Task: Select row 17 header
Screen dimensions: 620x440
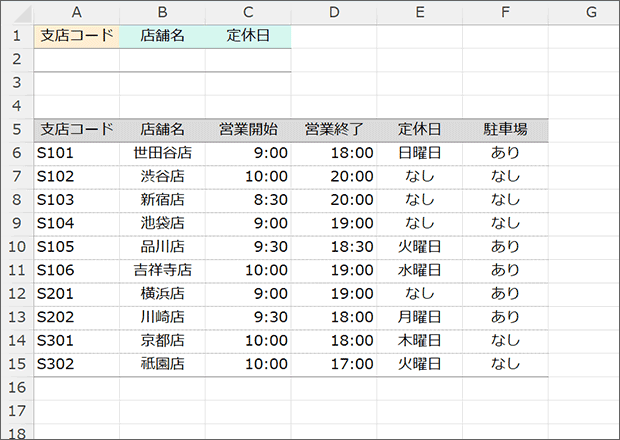Action: [x=16, y=409]
